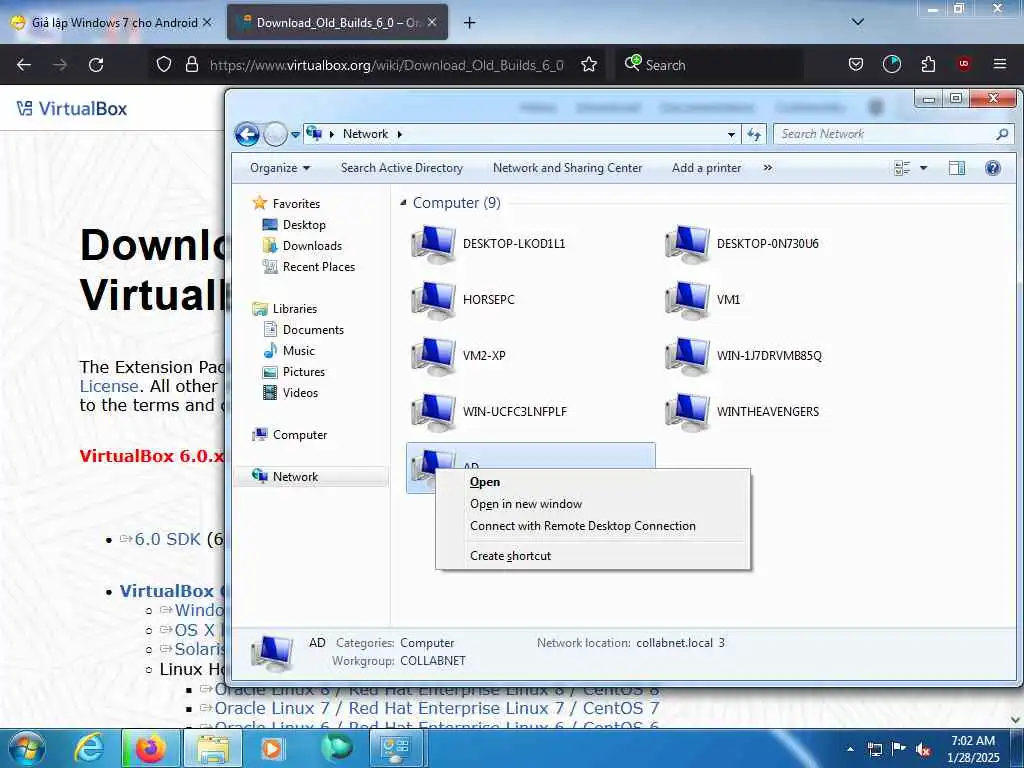Image resolution: width=1024 pixels, height=768 pixels.
Task: Select the HORSEPC computer icon
Action: pos(433,300)
